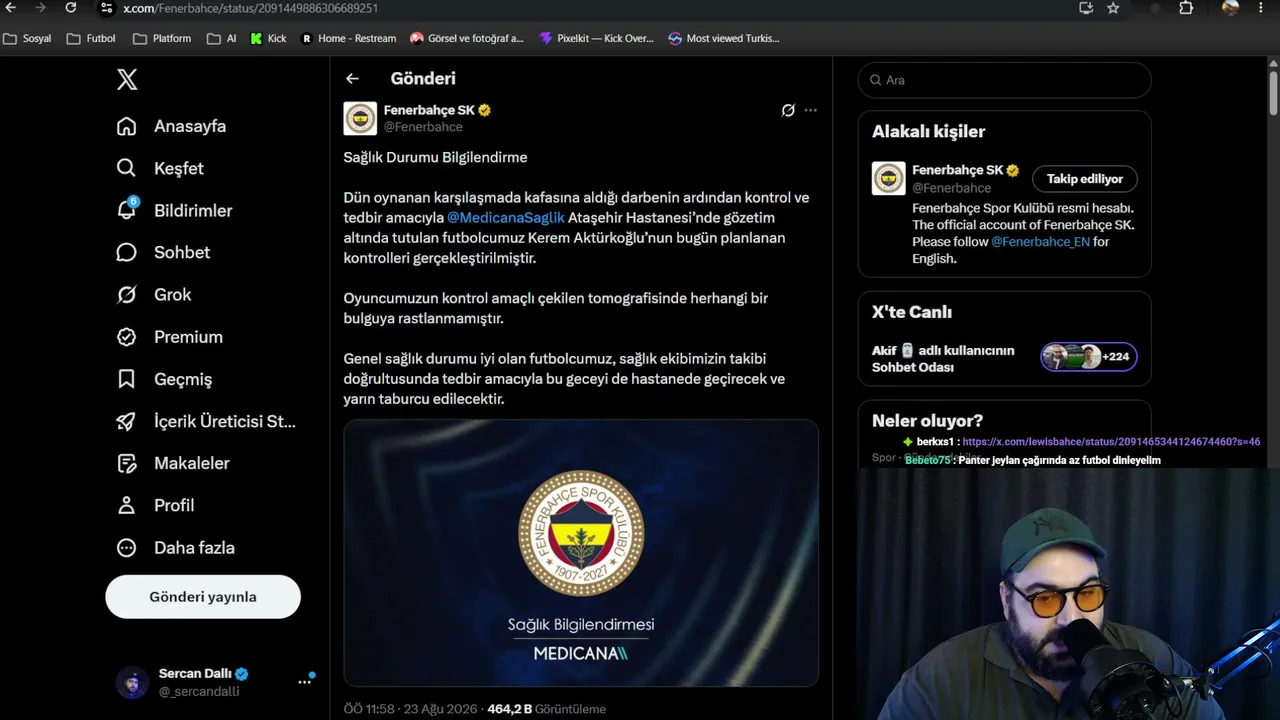
Task: Click the "Alakalı kişiler" heading
Action: click(x=928, y=131)
